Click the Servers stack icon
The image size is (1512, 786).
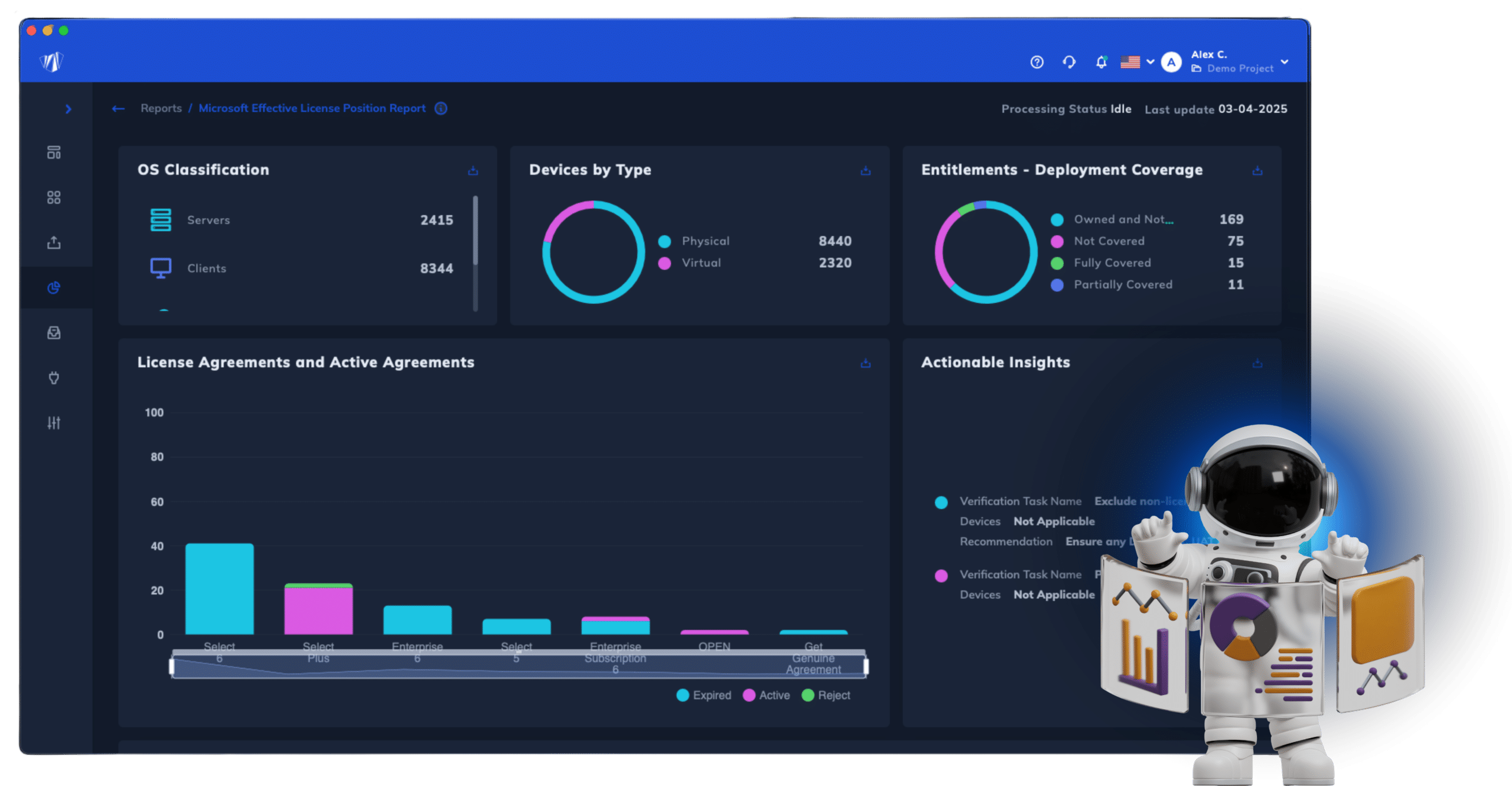[x=161, y=220]
